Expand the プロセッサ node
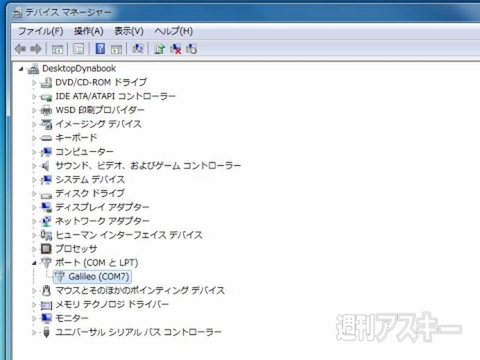This screenshot has width=480, height=360. point(34,249)
